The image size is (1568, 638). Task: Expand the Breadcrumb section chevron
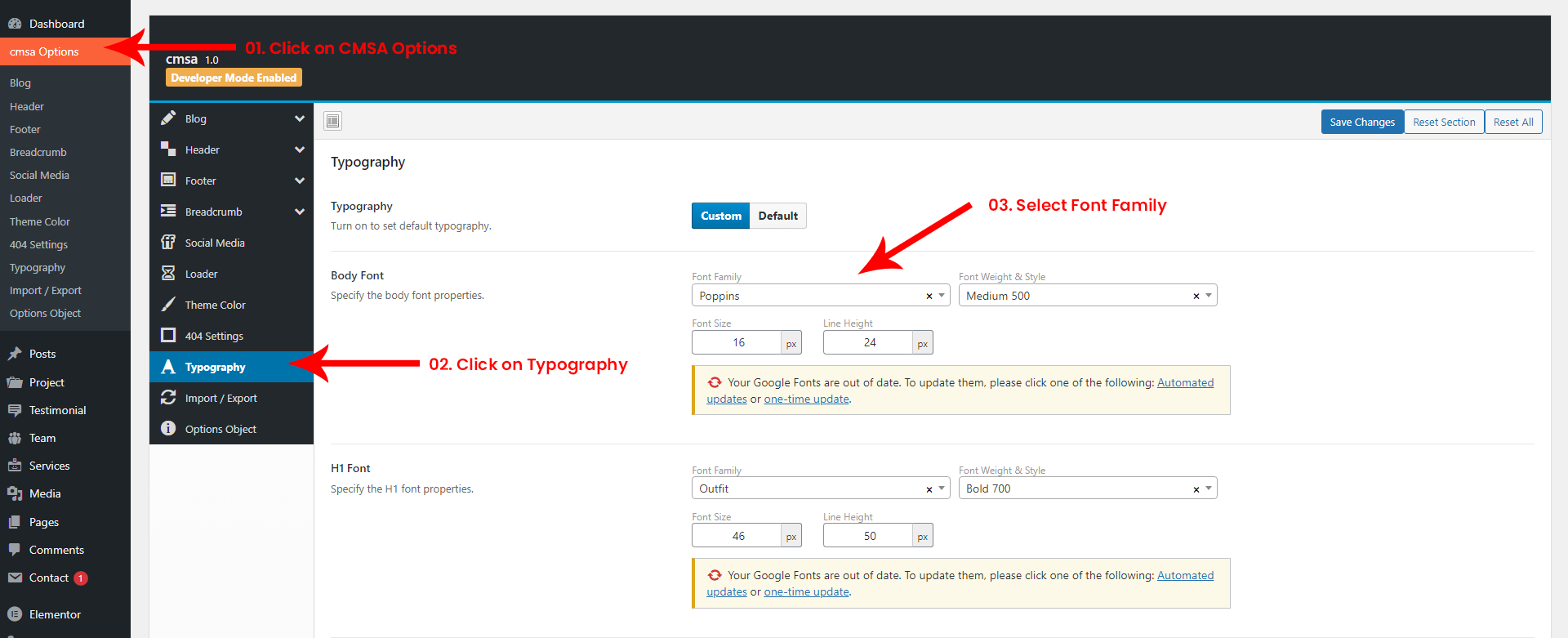point(300,212)
